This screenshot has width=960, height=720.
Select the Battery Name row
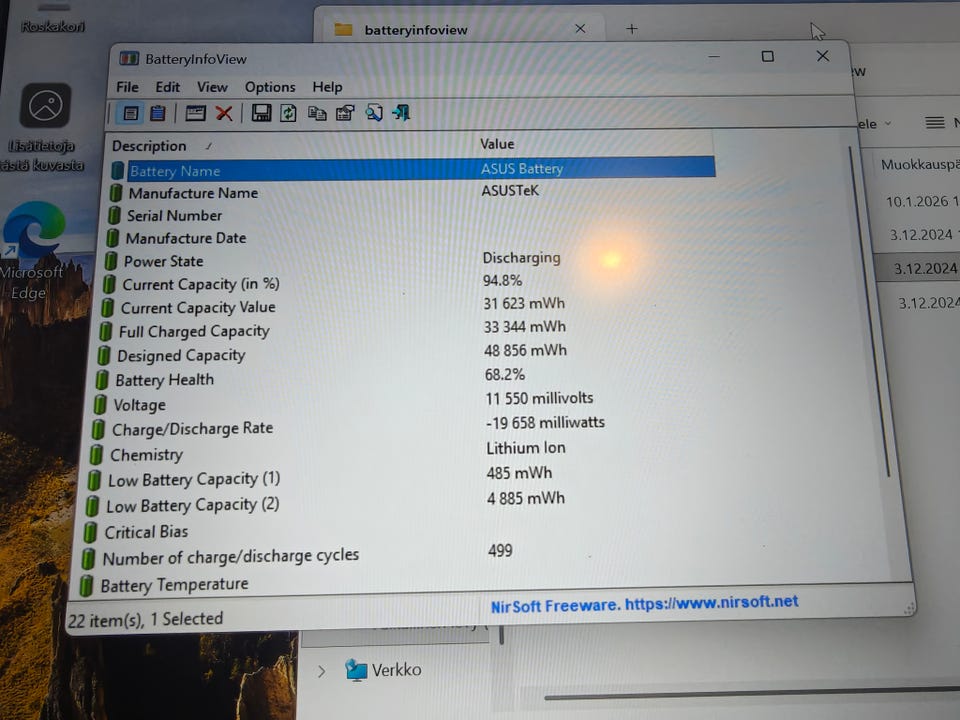[x=412, y=169]
